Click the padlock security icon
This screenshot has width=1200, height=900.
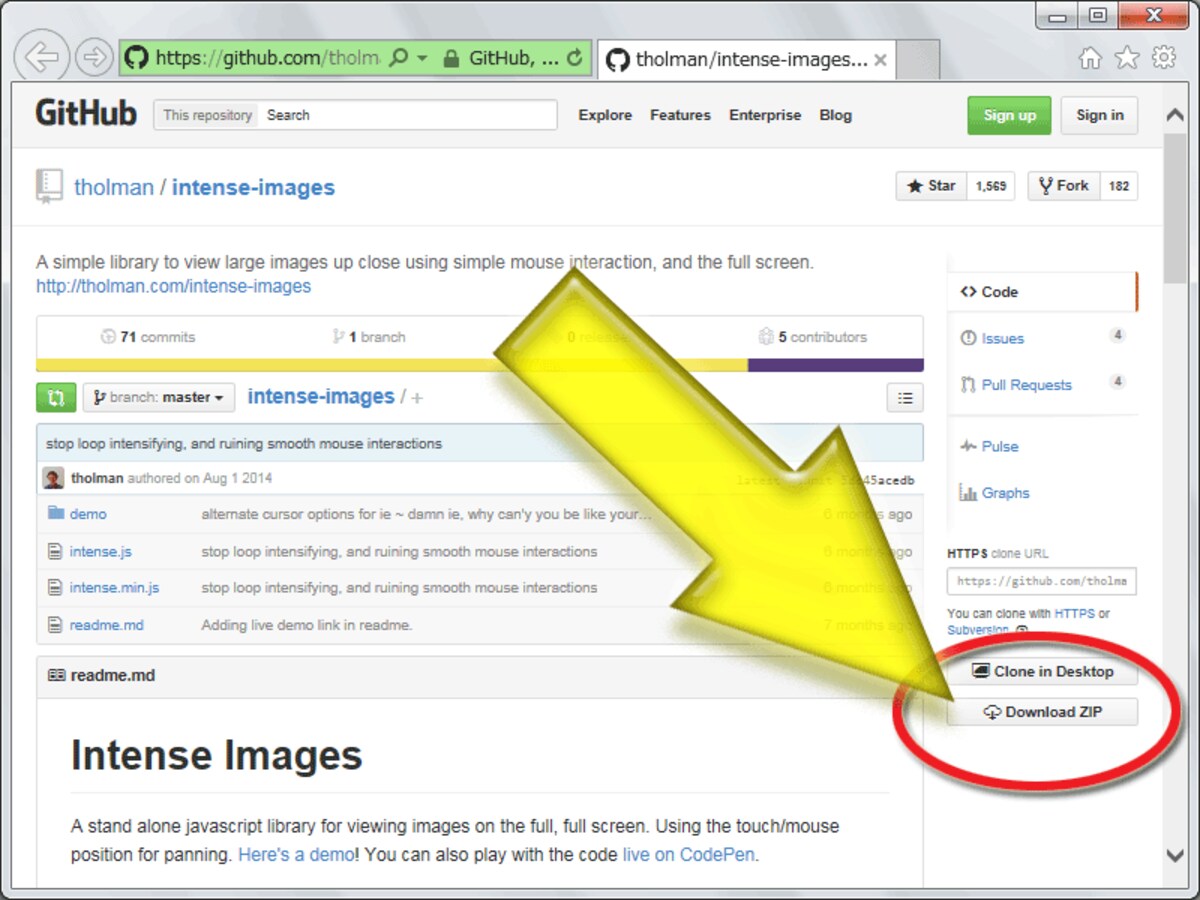450,58
